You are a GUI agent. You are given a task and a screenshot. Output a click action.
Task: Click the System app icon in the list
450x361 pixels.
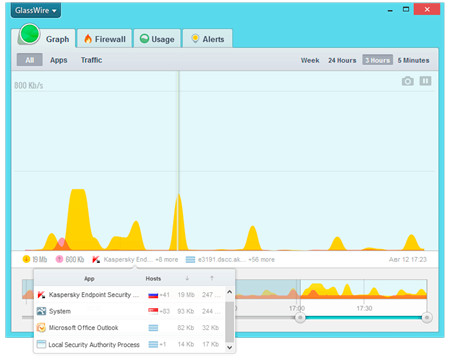coord(41,311)
